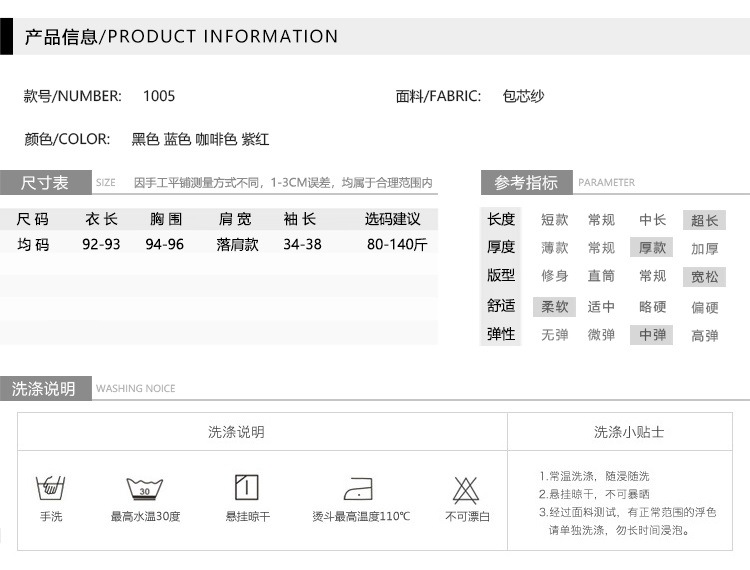Click the sleeve length value 34-38
Viewport: 750px width, 570px height.
pyautogui.click(x=302, y=245)
